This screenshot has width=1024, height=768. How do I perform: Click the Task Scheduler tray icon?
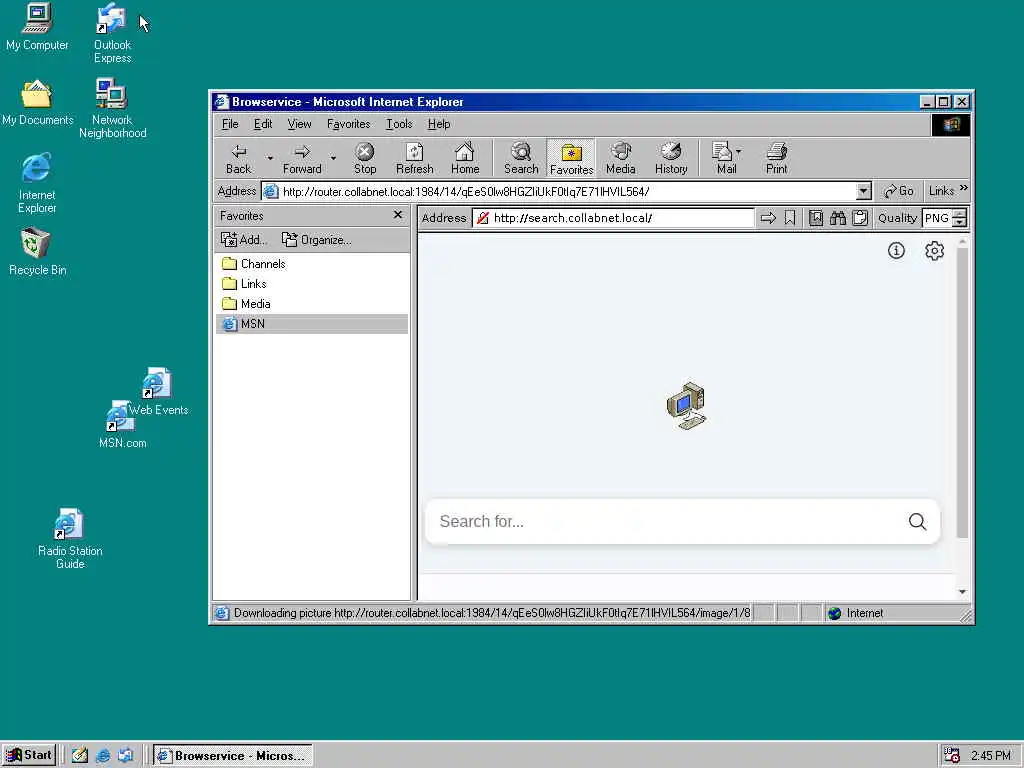point(952,756)
